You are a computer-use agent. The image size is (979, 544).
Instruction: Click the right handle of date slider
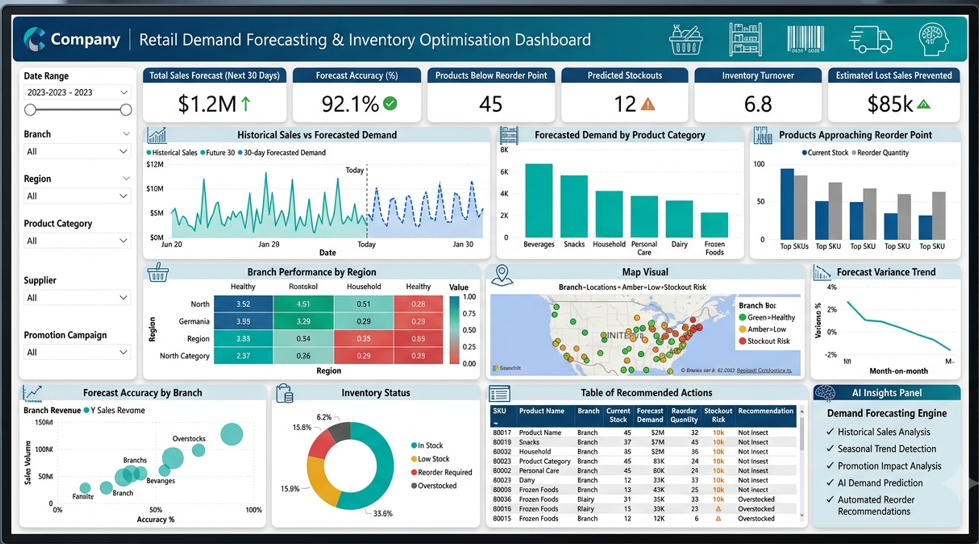[x=125, y=110]
